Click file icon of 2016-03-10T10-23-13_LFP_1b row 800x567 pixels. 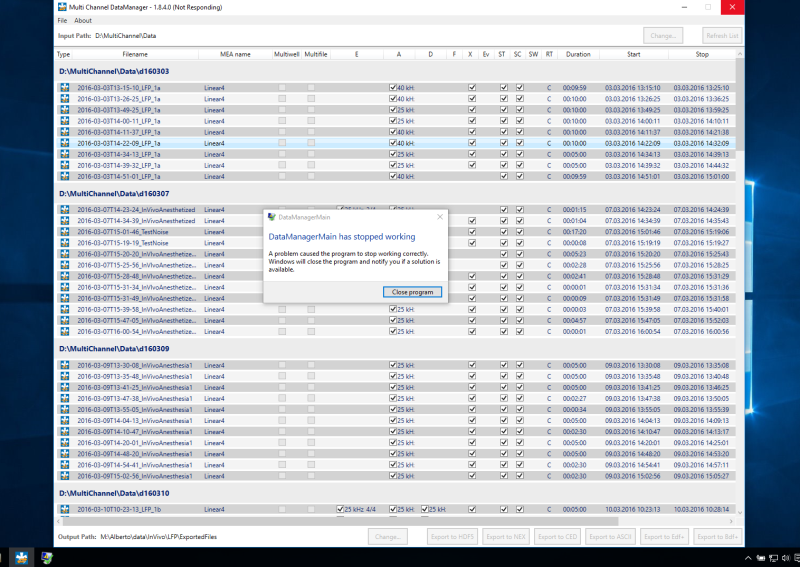pos(65,509)
